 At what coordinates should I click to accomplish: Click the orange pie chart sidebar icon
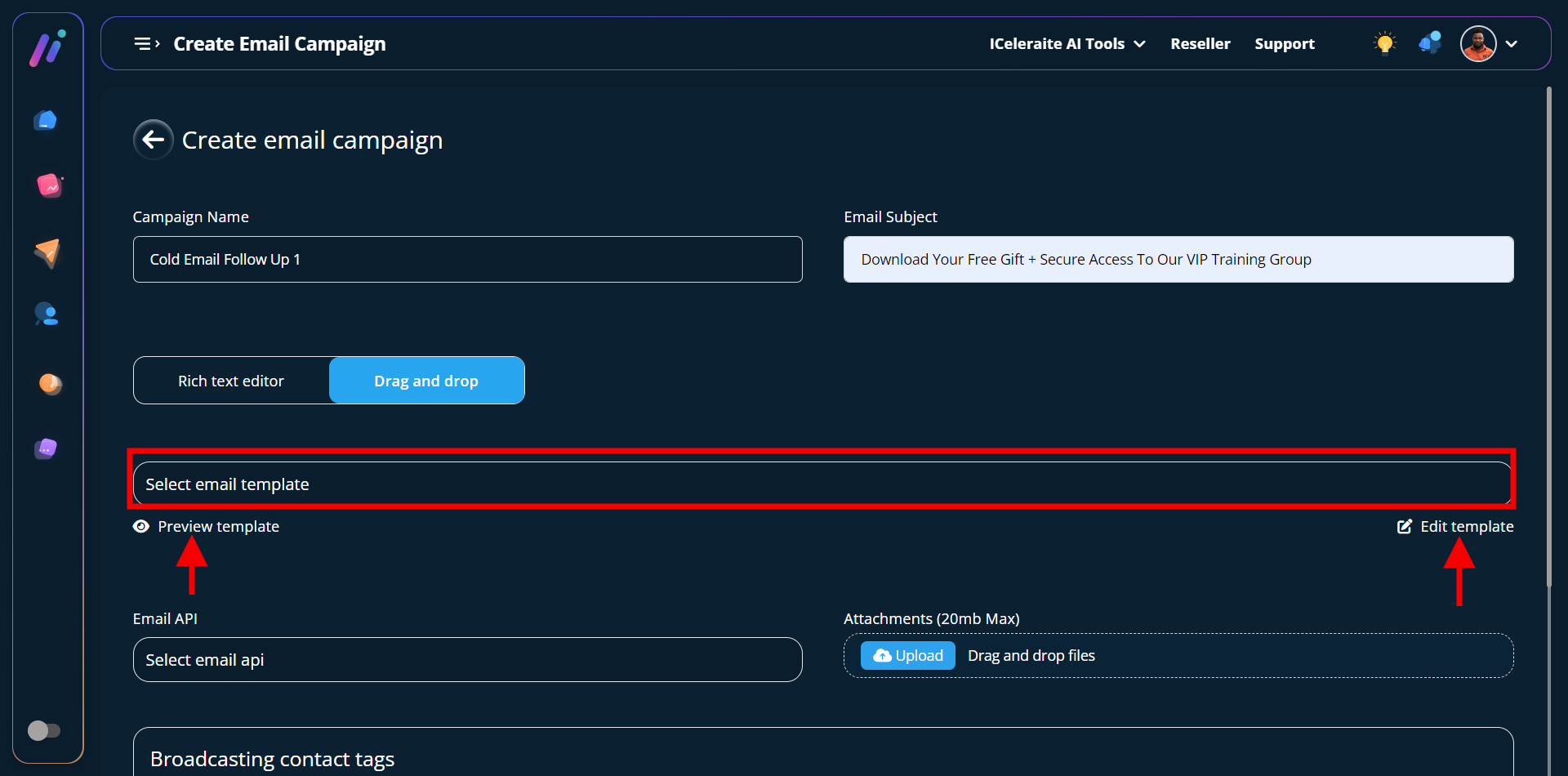tap(50, 383)
